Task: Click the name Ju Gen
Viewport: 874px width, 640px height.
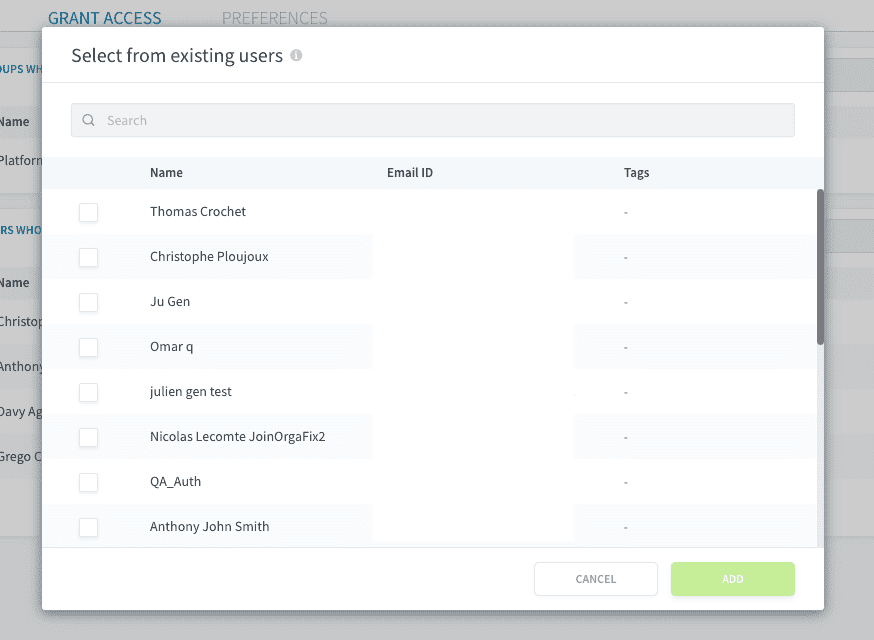Action: [170, 302]
